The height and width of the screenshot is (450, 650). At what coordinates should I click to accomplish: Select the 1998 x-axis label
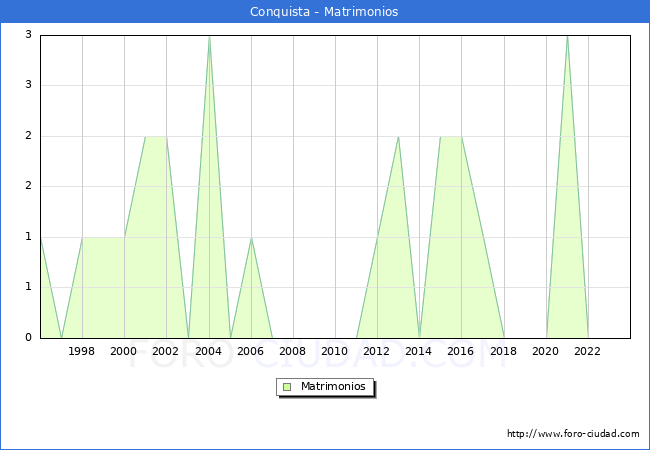point(82,351)
